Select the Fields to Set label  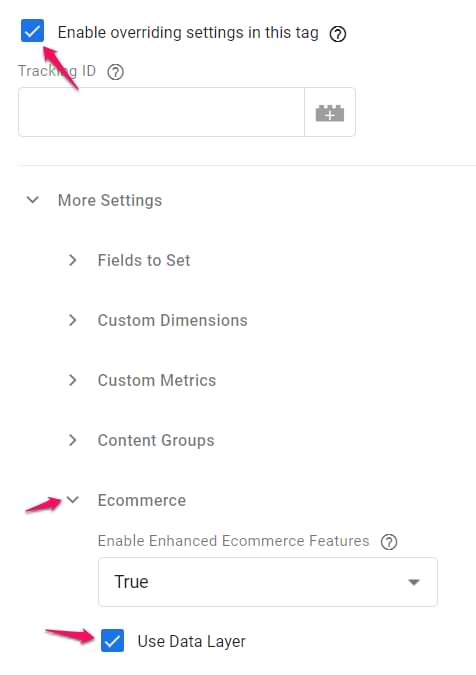144,260
